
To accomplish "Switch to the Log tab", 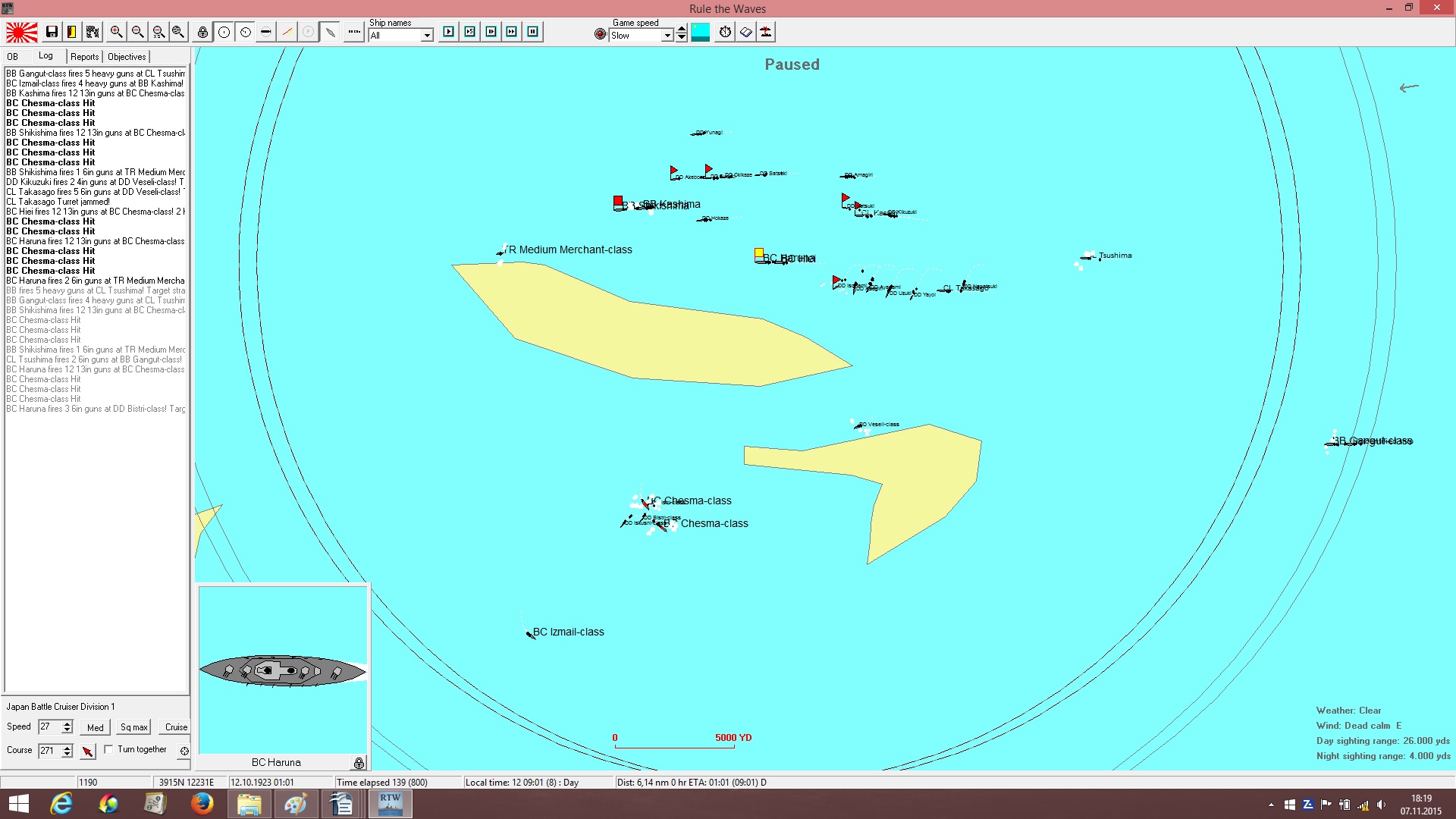I will pyautogui.click(x=46, y=56).
